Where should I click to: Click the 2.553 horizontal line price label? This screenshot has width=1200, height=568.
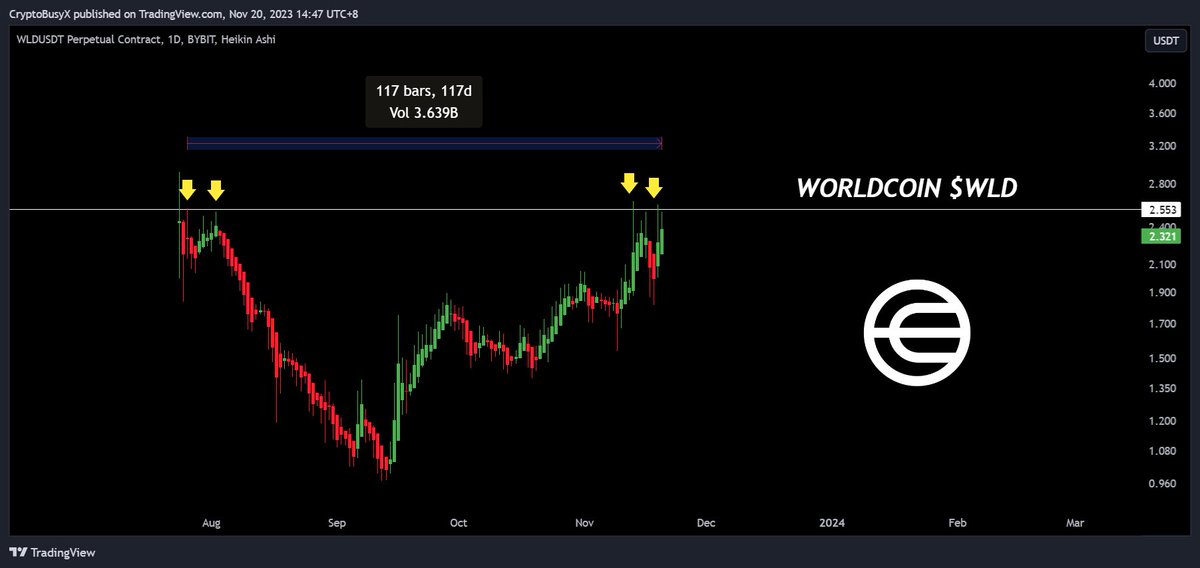click(1162, 210)
